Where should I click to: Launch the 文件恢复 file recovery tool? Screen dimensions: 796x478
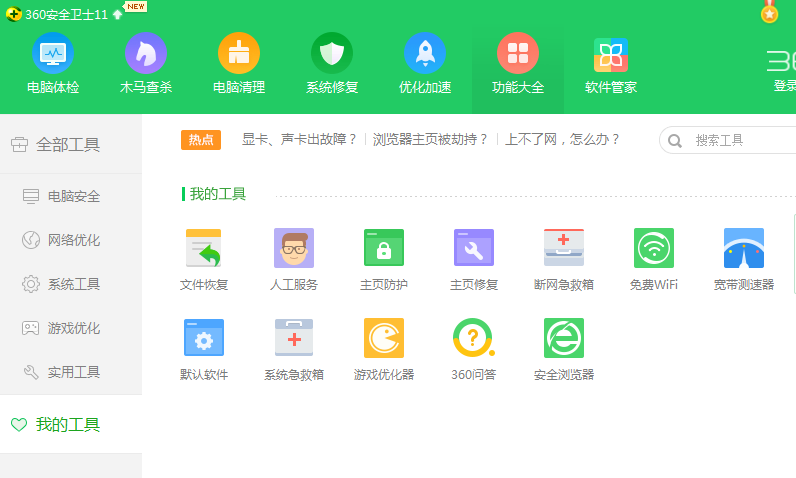(204, 259)
